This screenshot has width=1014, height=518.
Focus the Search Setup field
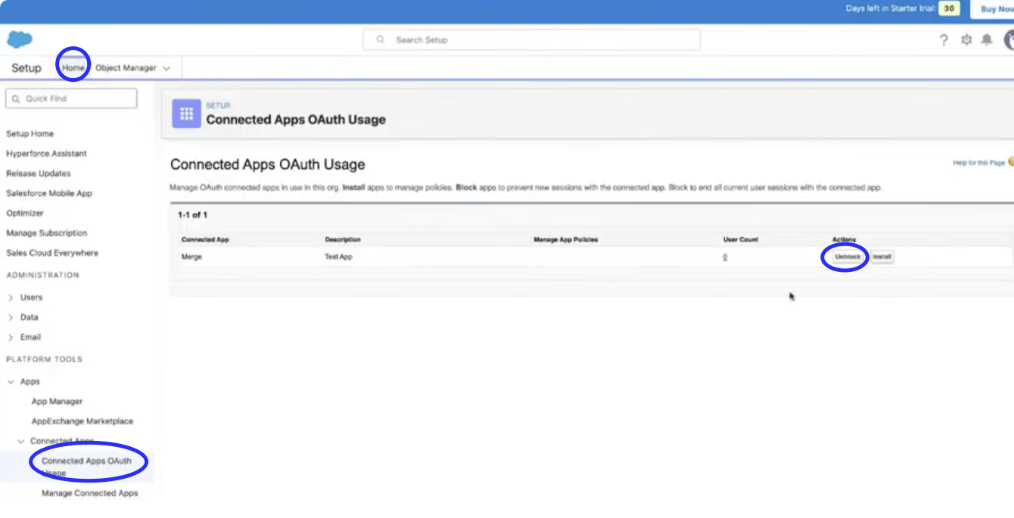(532, 39)
